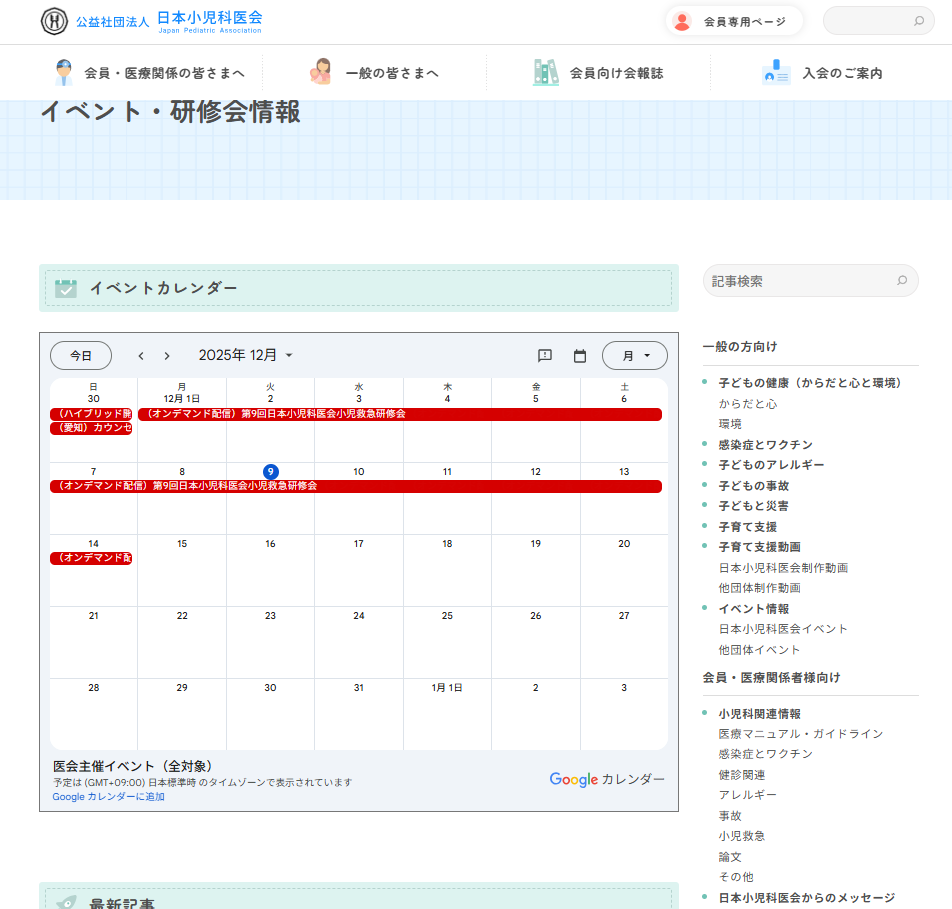
Task: Open the red event on December 14
Action: point(92,558)
